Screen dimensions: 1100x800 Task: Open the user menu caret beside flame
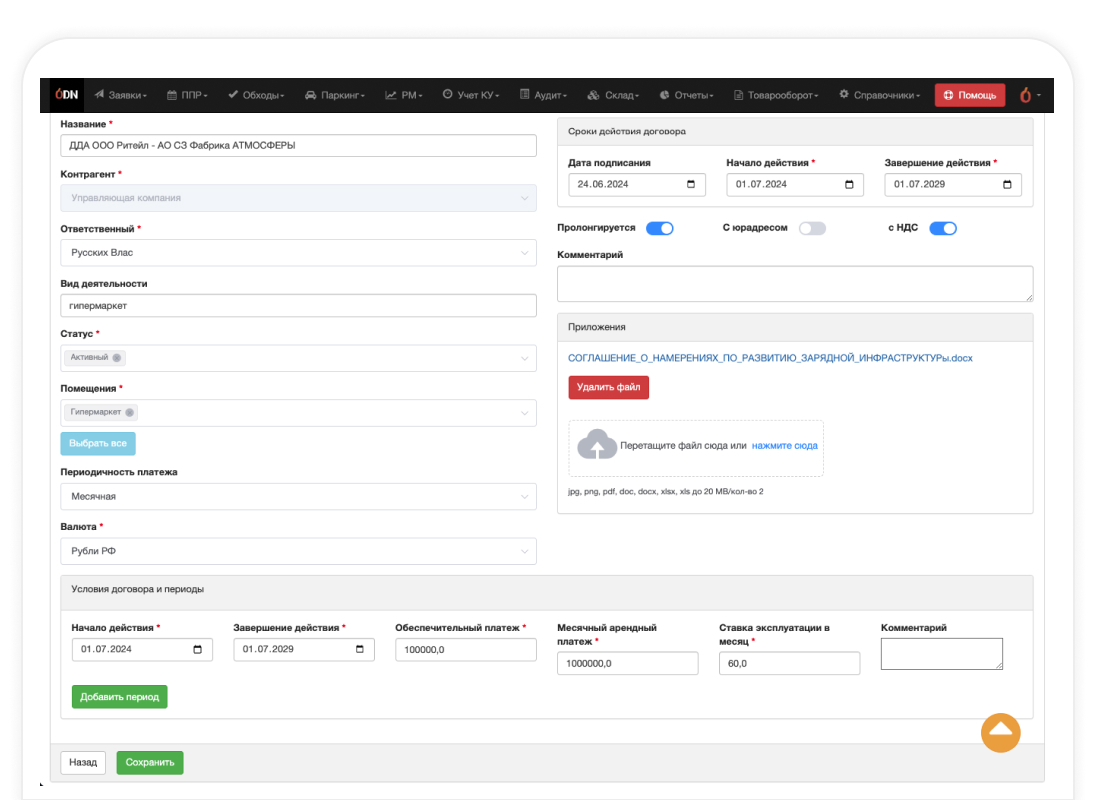1039,95
